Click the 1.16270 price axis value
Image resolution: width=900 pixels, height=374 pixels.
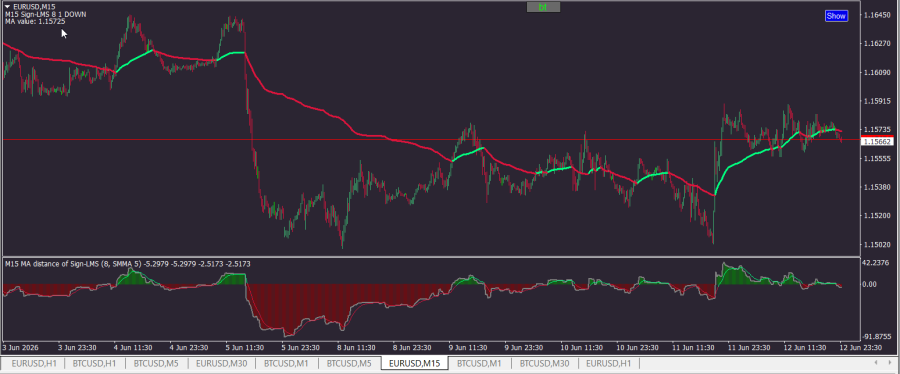(876, 44)
